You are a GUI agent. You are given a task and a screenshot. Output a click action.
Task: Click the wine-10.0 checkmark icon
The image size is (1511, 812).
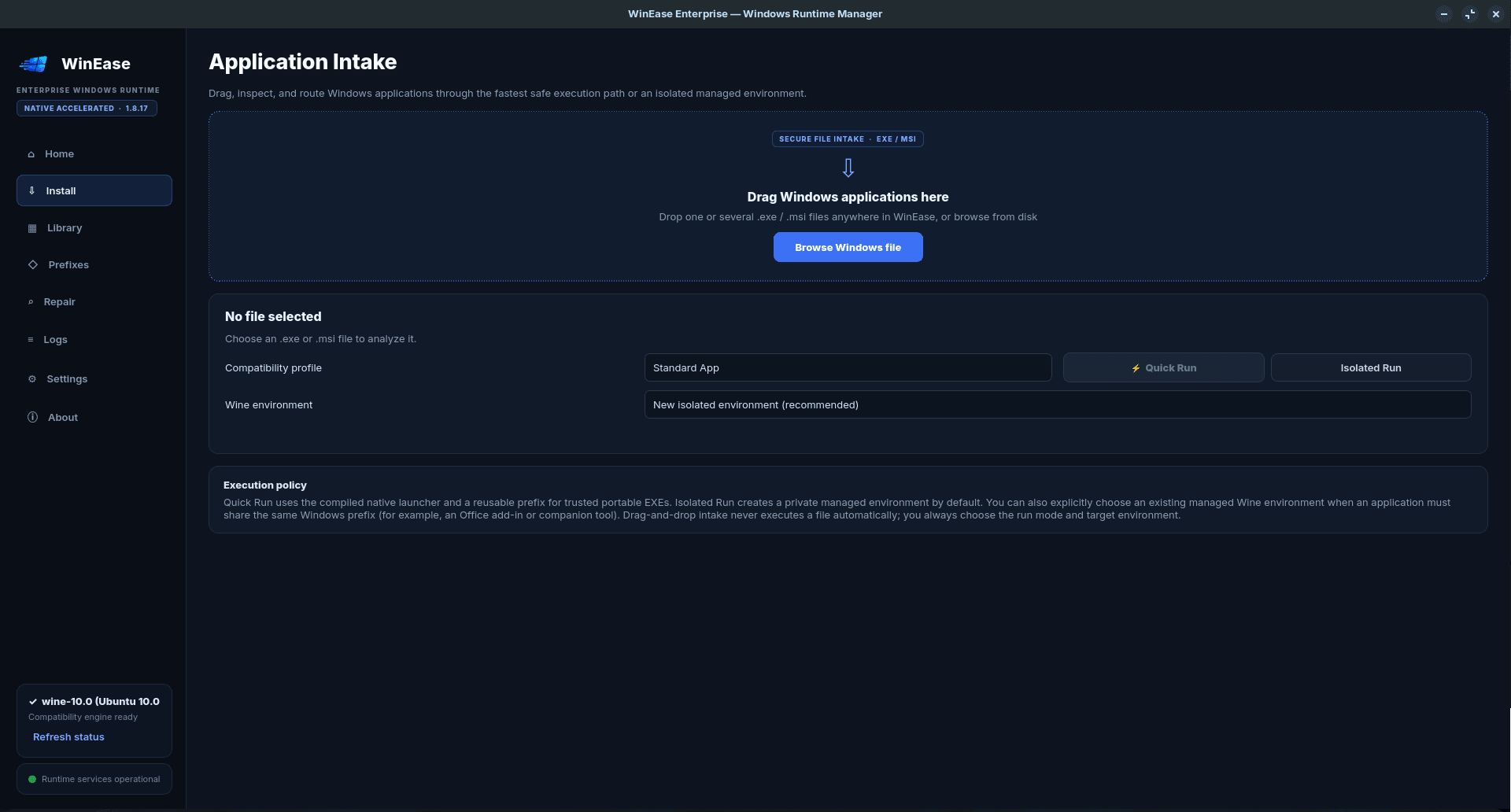tap(33, 702)
